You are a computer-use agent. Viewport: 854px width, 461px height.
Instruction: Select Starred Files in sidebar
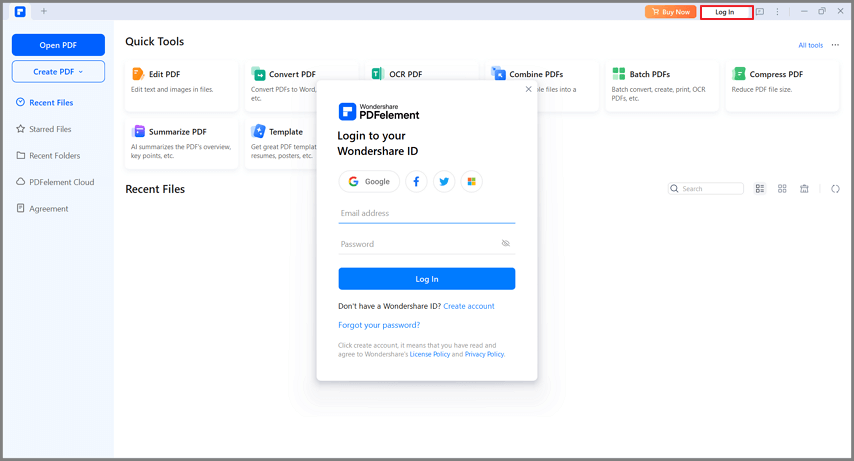50,129
